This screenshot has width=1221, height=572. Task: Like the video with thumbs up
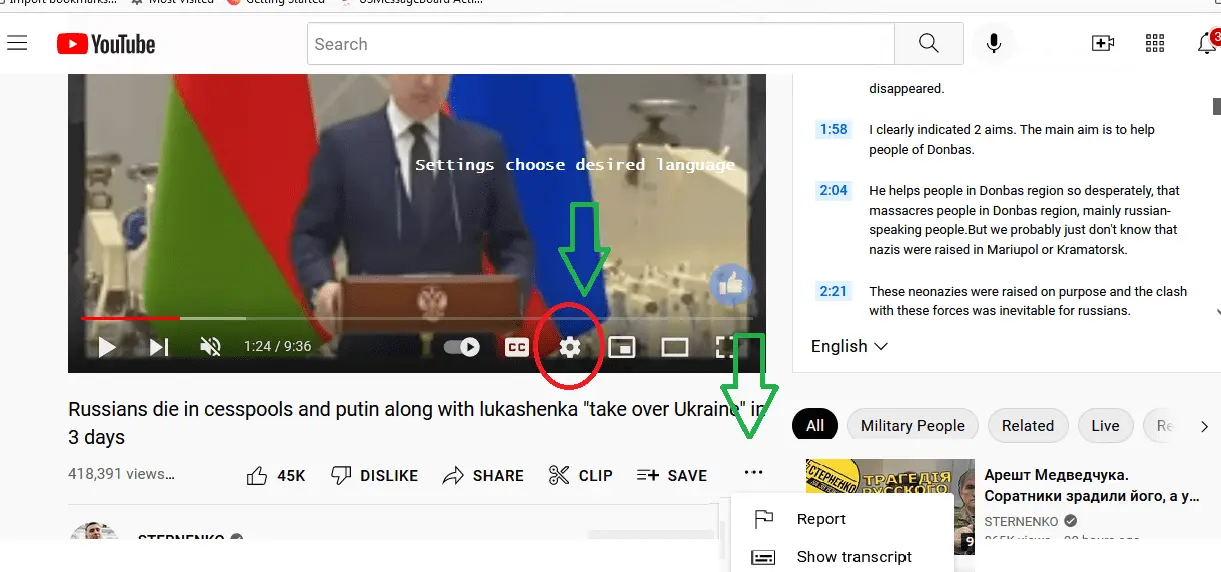click(x=277, y=476)
